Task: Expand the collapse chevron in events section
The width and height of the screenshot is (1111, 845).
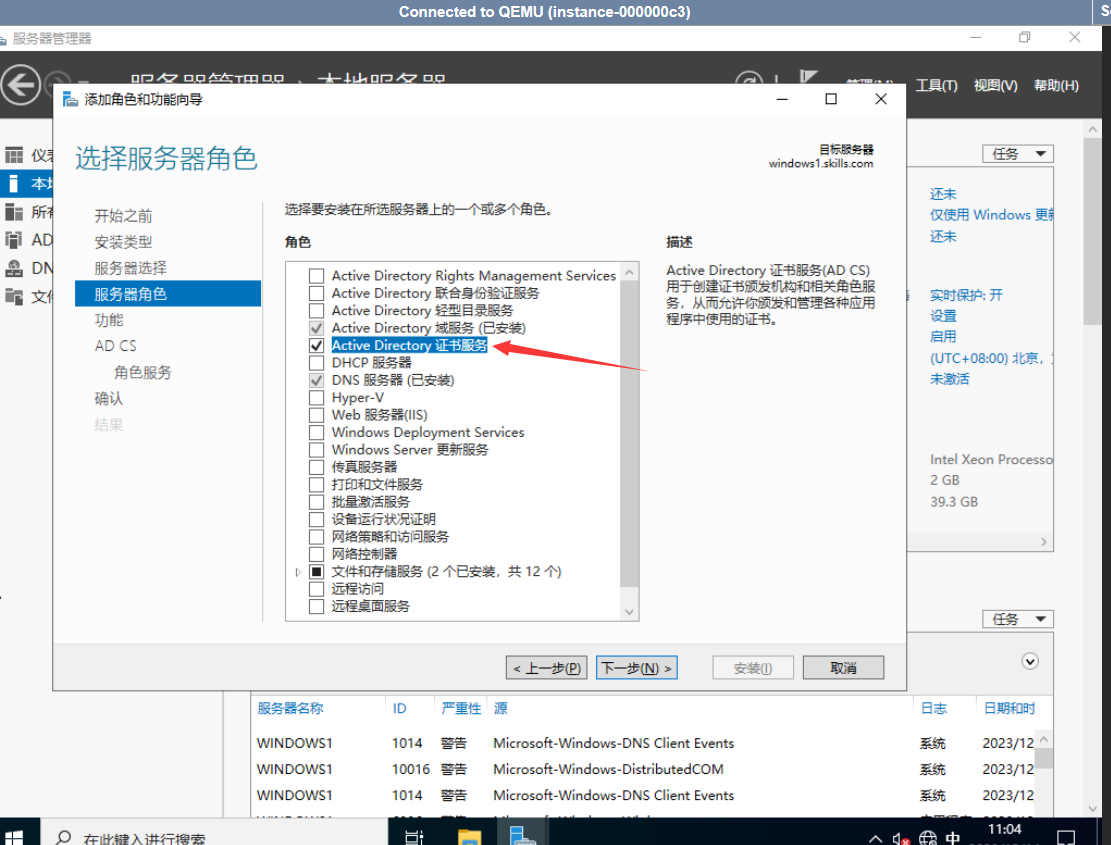Action: click(x=1030, y=661)
